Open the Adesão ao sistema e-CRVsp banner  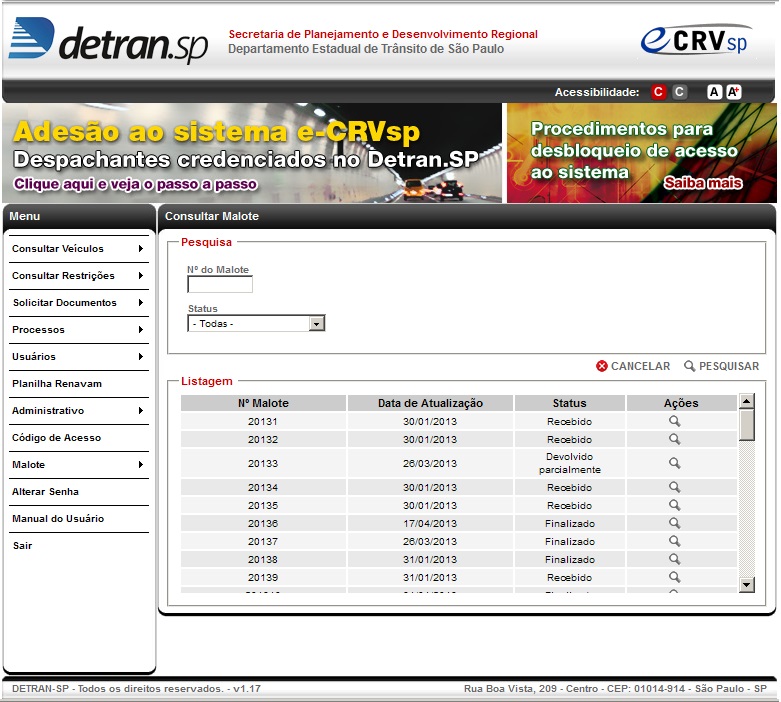pos(252,153)
